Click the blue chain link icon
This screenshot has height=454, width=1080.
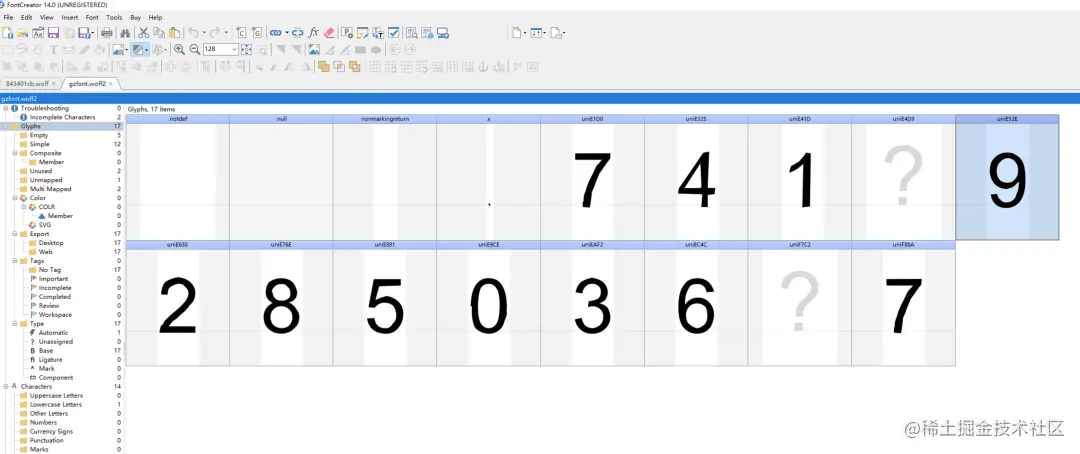(276, 32)
